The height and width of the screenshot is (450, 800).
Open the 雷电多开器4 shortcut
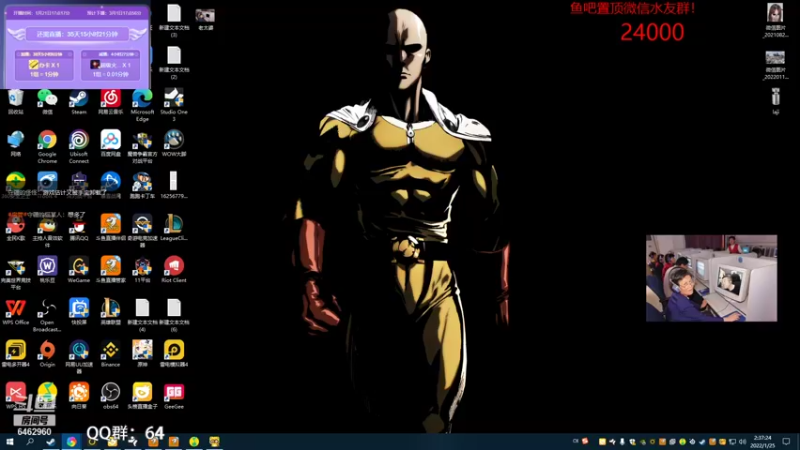pos(16,354)
